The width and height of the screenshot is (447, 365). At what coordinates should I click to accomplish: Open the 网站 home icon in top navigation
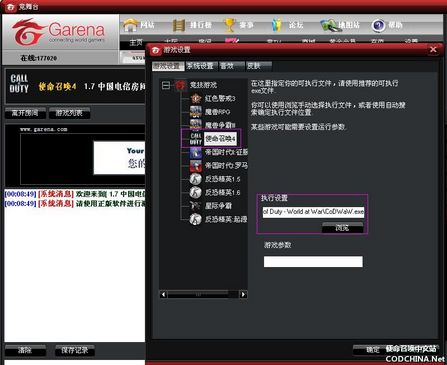[131, 25]
